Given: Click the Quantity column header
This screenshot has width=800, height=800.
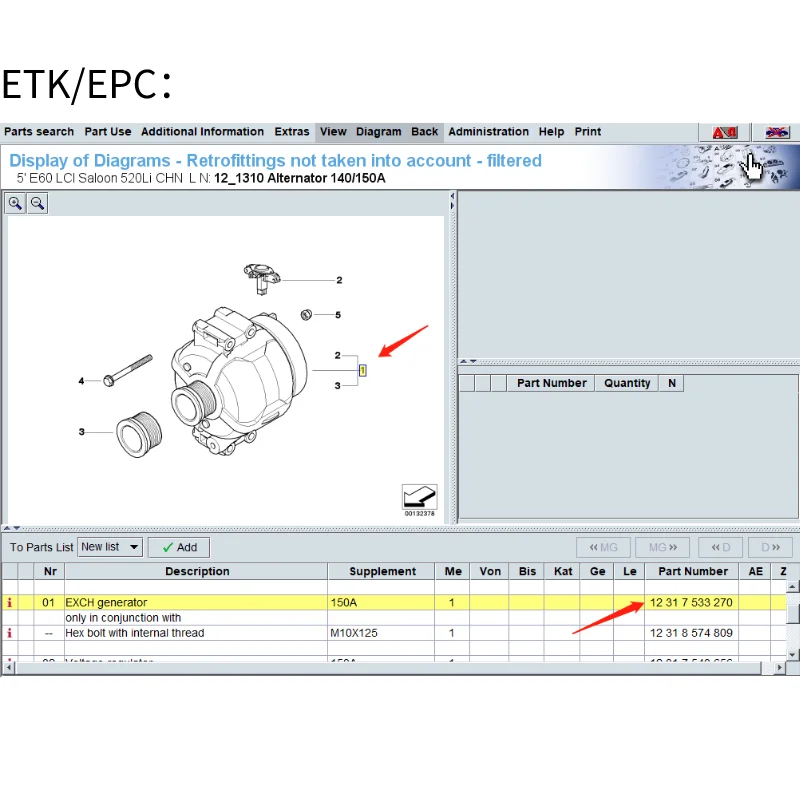Looking at the screenshot, I should [627, 383].
